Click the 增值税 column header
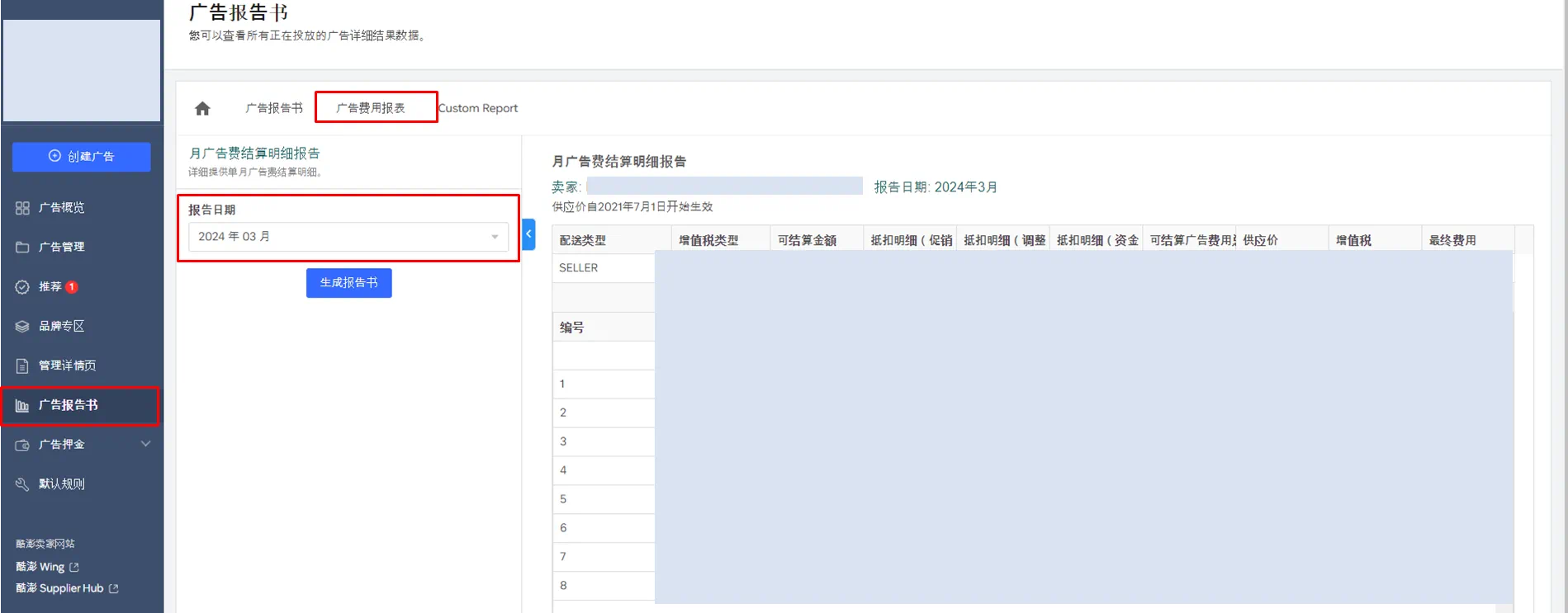1568x613 pixels. coord(1375,240)
